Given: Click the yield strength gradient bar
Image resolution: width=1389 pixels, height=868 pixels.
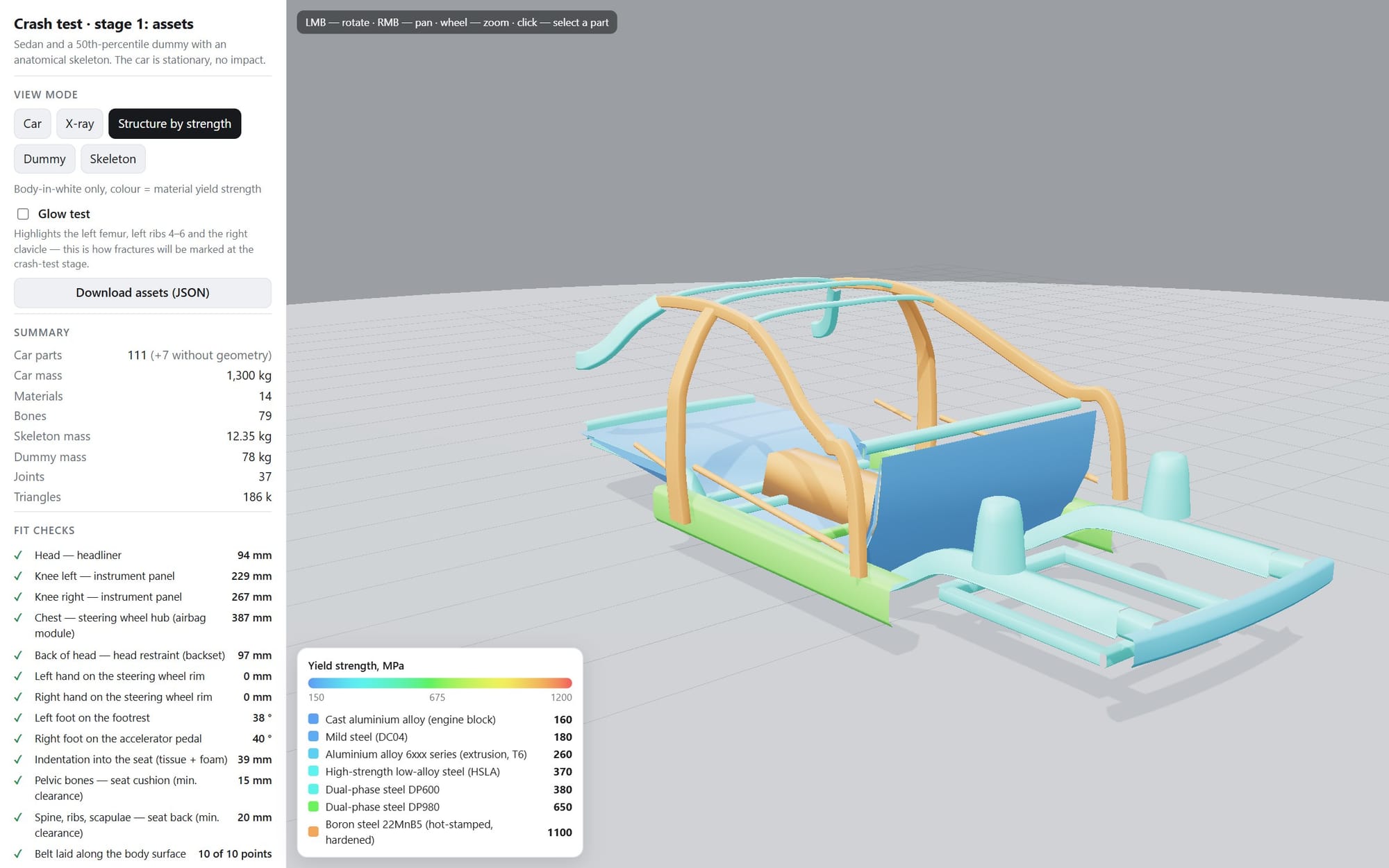Looking at the screenshot, I should (x=440, y=683).
